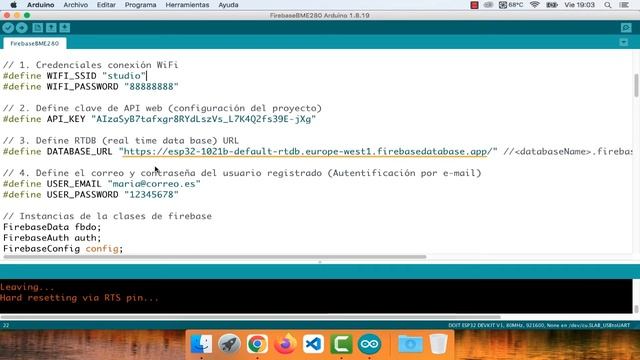Click the Vie 19:03 clock
Image resolution: width=640 pixels, height=360 pixels.
click(580, 5)
